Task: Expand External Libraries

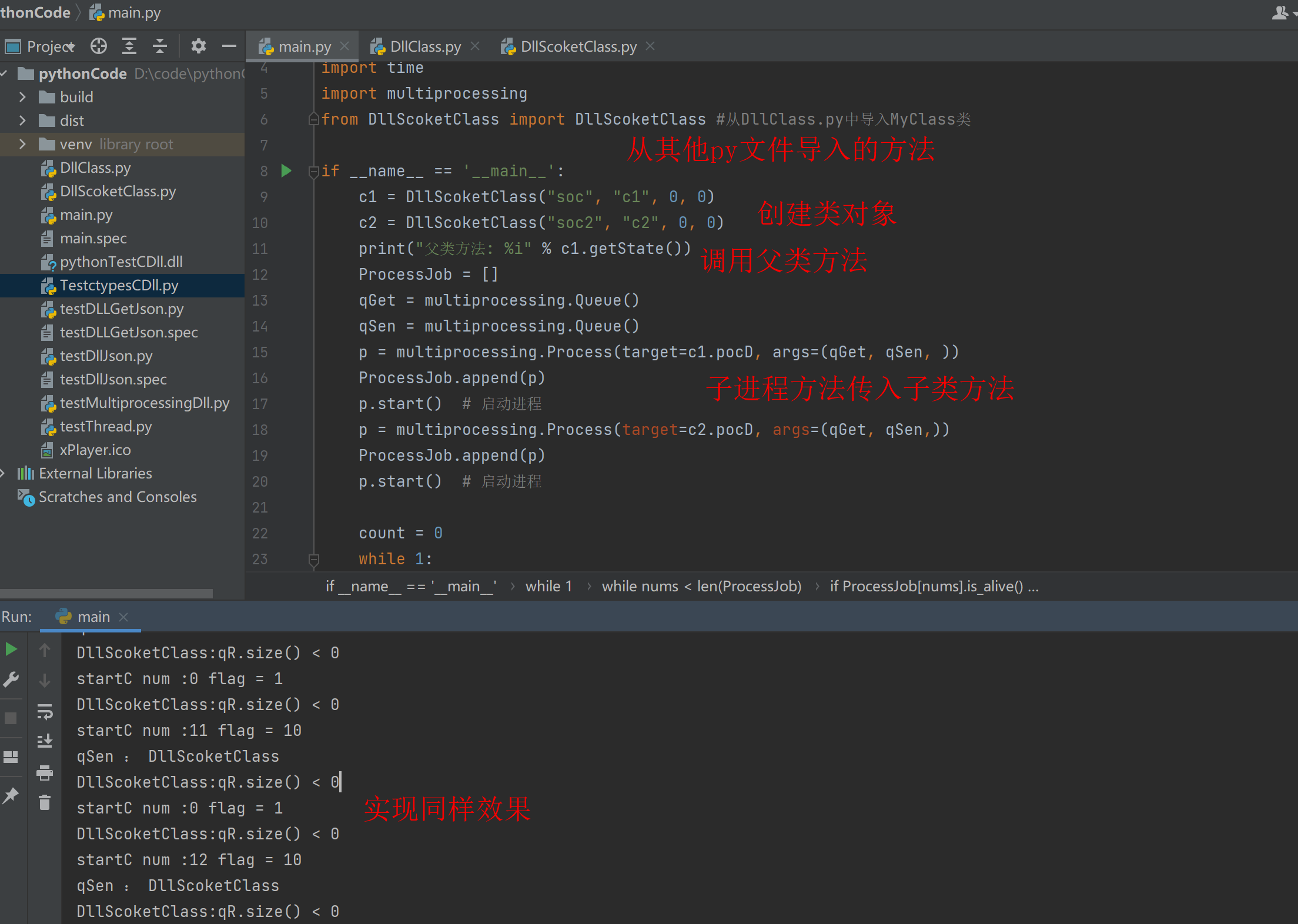Action: (5, 473)
